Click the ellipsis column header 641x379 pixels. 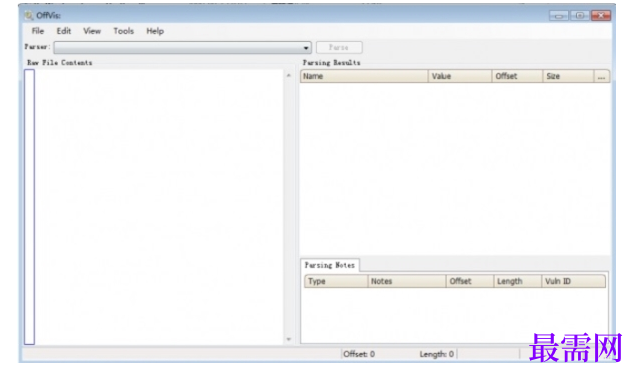601,76
